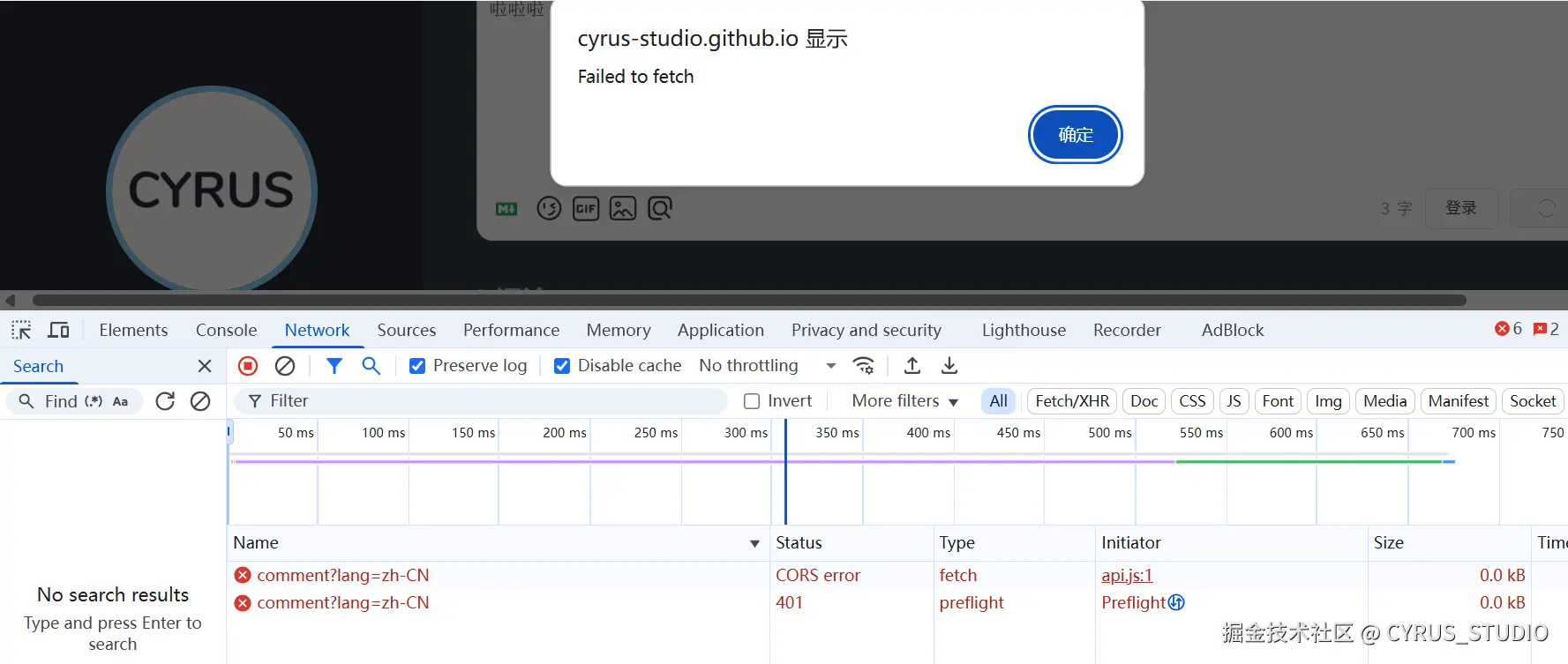
Task: Open the network search magnifier icon
Action: pos(371,365)
